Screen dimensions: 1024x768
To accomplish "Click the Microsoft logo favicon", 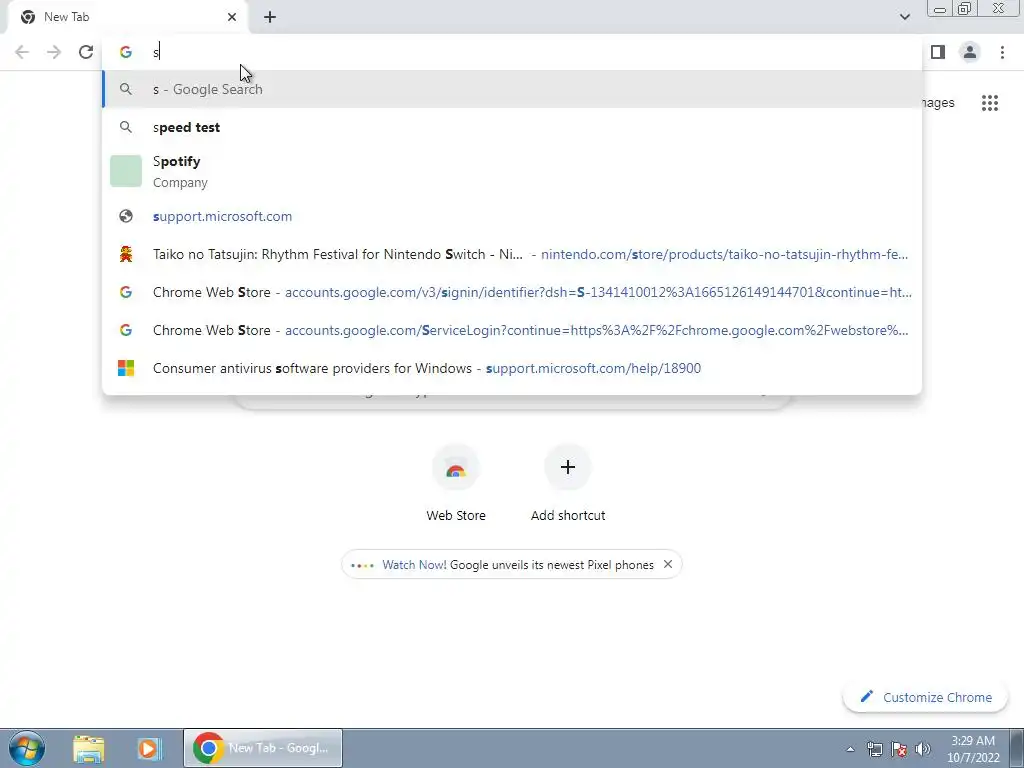I will [126, 368].
